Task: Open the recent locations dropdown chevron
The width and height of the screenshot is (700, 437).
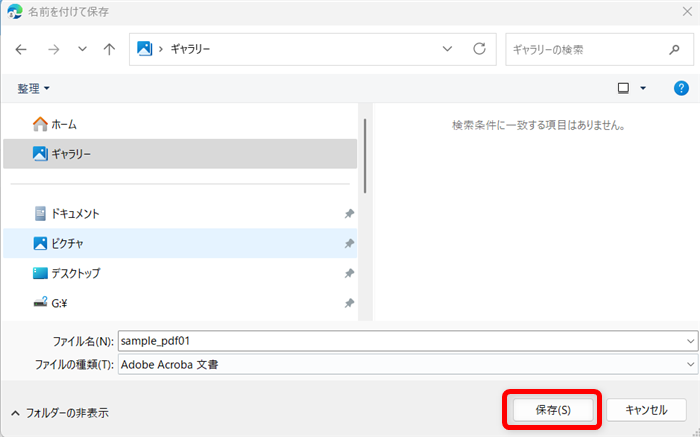Action: pos(82,49)
